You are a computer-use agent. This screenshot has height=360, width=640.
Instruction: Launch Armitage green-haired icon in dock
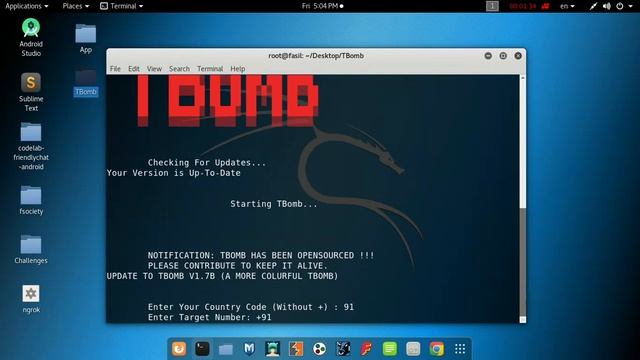pos(273,349)
